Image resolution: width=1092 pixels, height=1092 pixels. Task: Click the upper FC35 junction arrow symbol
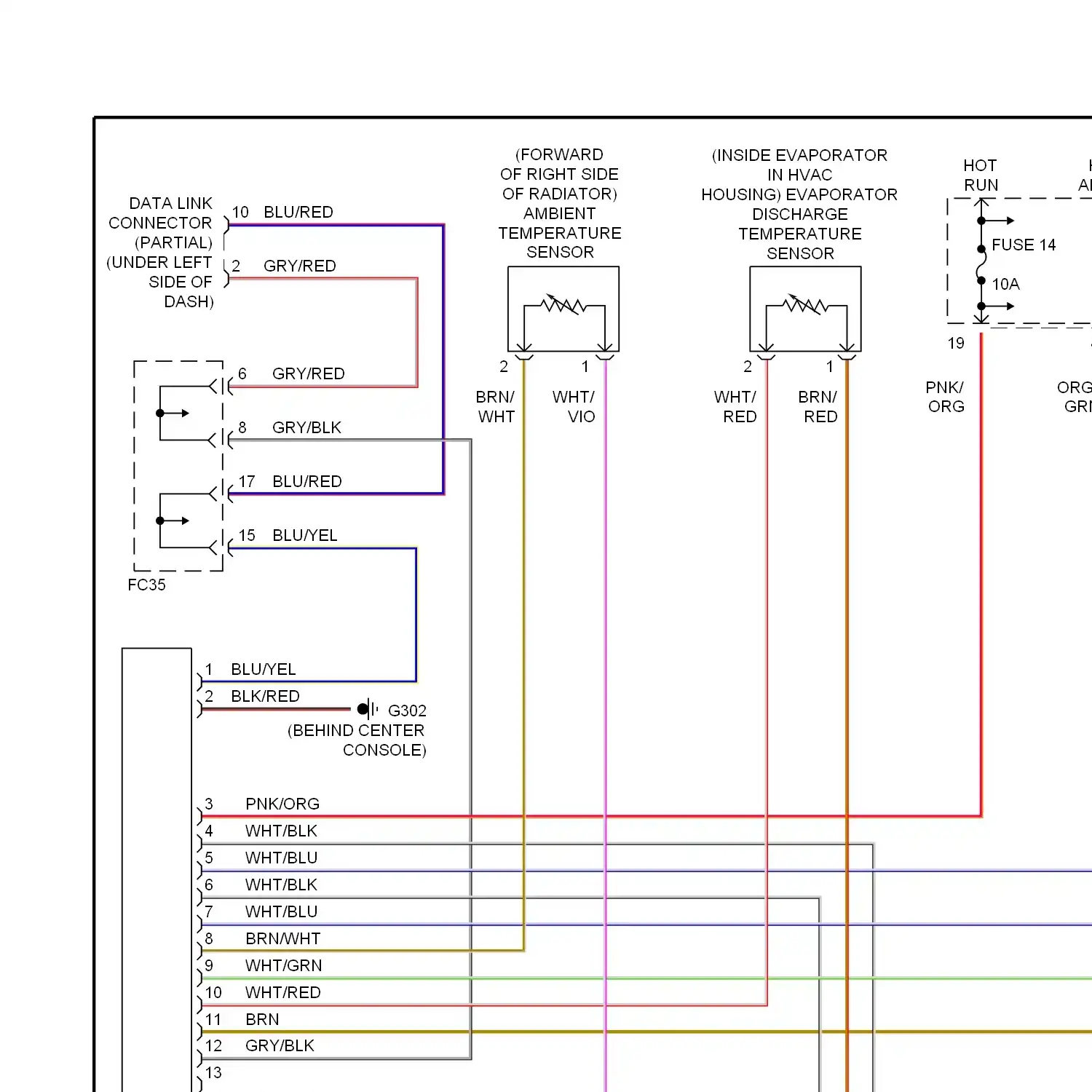coord(173,414)
